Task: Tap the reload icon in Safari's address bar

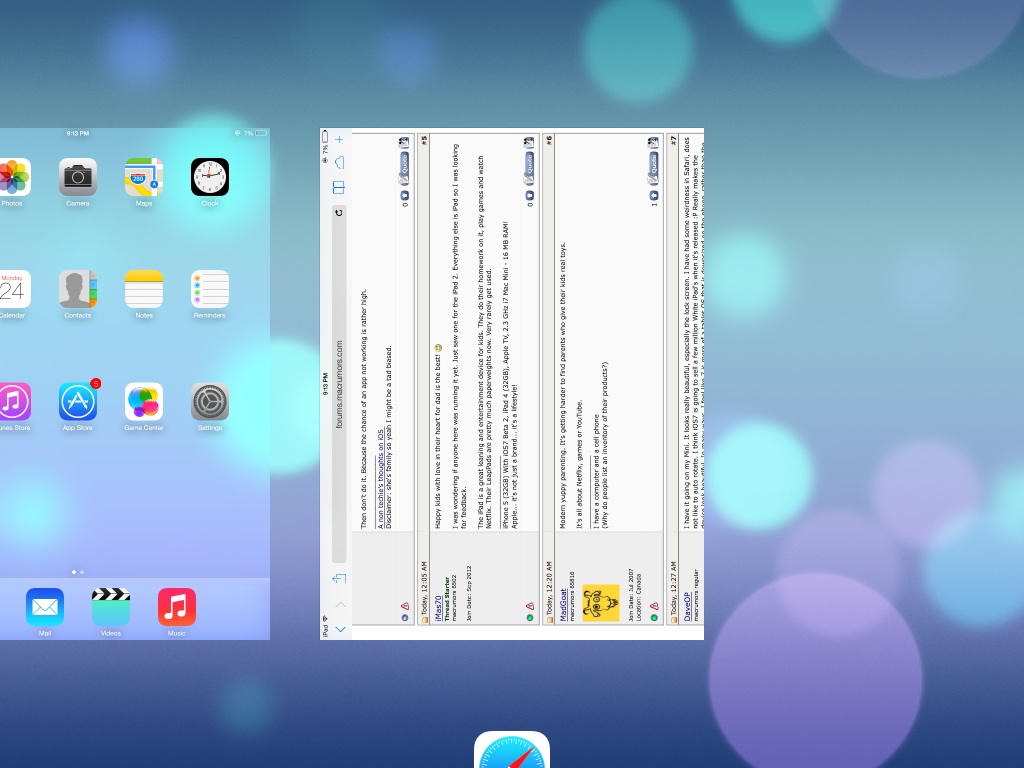Action: point(338,213)
